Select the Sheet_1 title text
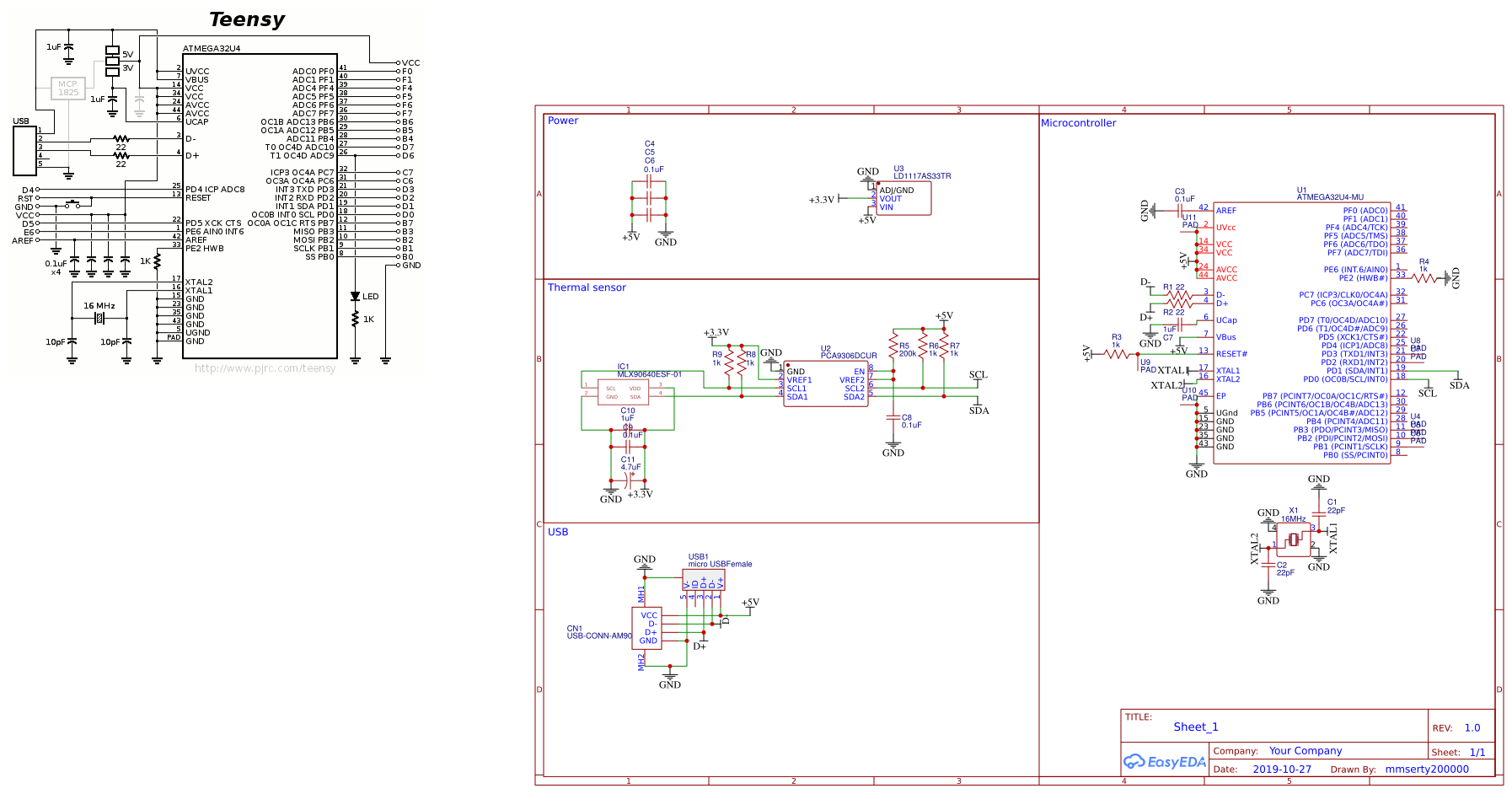Screen dimensions: 1512x794 (x=1196, y=727)
